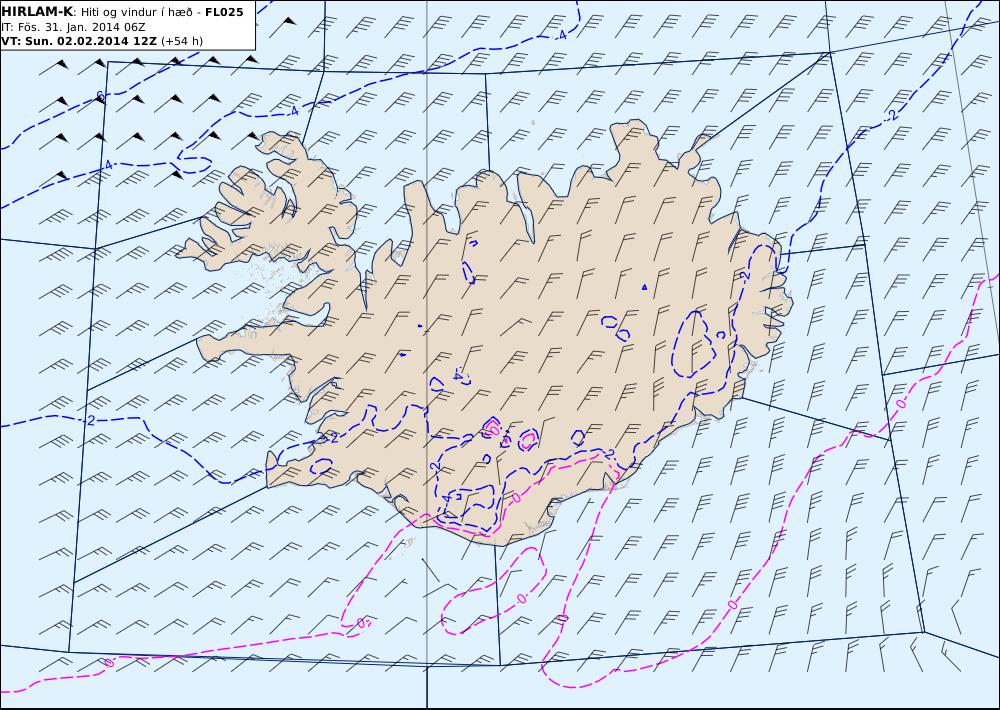Select the '(+54 h)' forecast offset text
Screen dimensions: 1000x710
tap(182, 41)
